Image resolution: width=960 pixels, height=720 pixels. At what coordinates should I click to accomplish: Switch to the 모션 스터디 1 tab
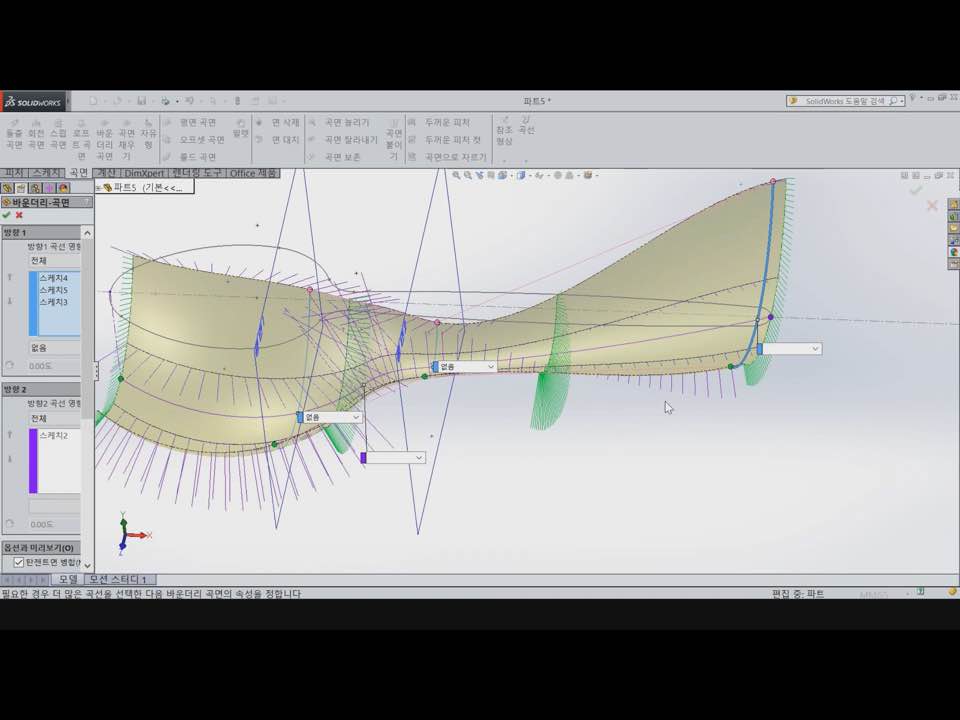[x=118, y=579]
